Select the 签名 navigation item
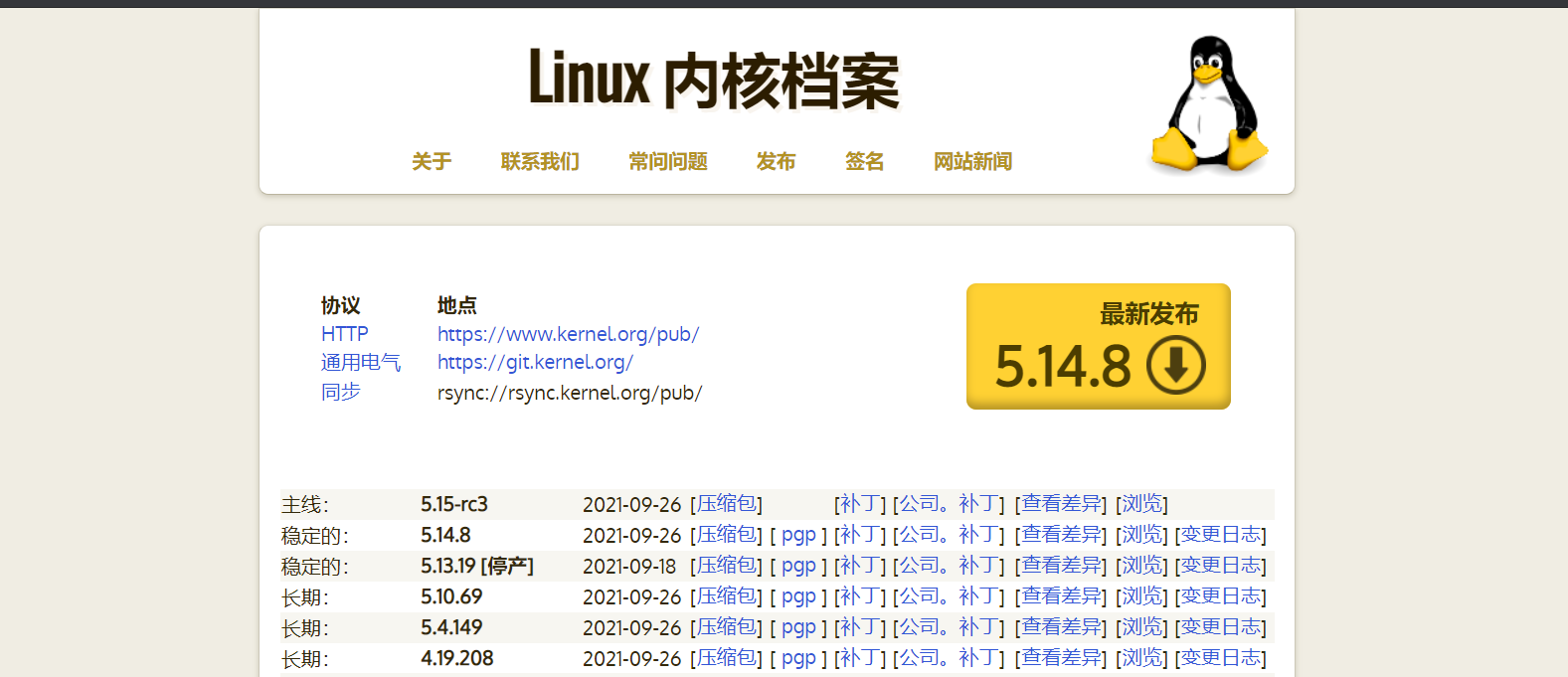Image resolution: width=1568 pixels, height=677 pixels. pos(864,161)
